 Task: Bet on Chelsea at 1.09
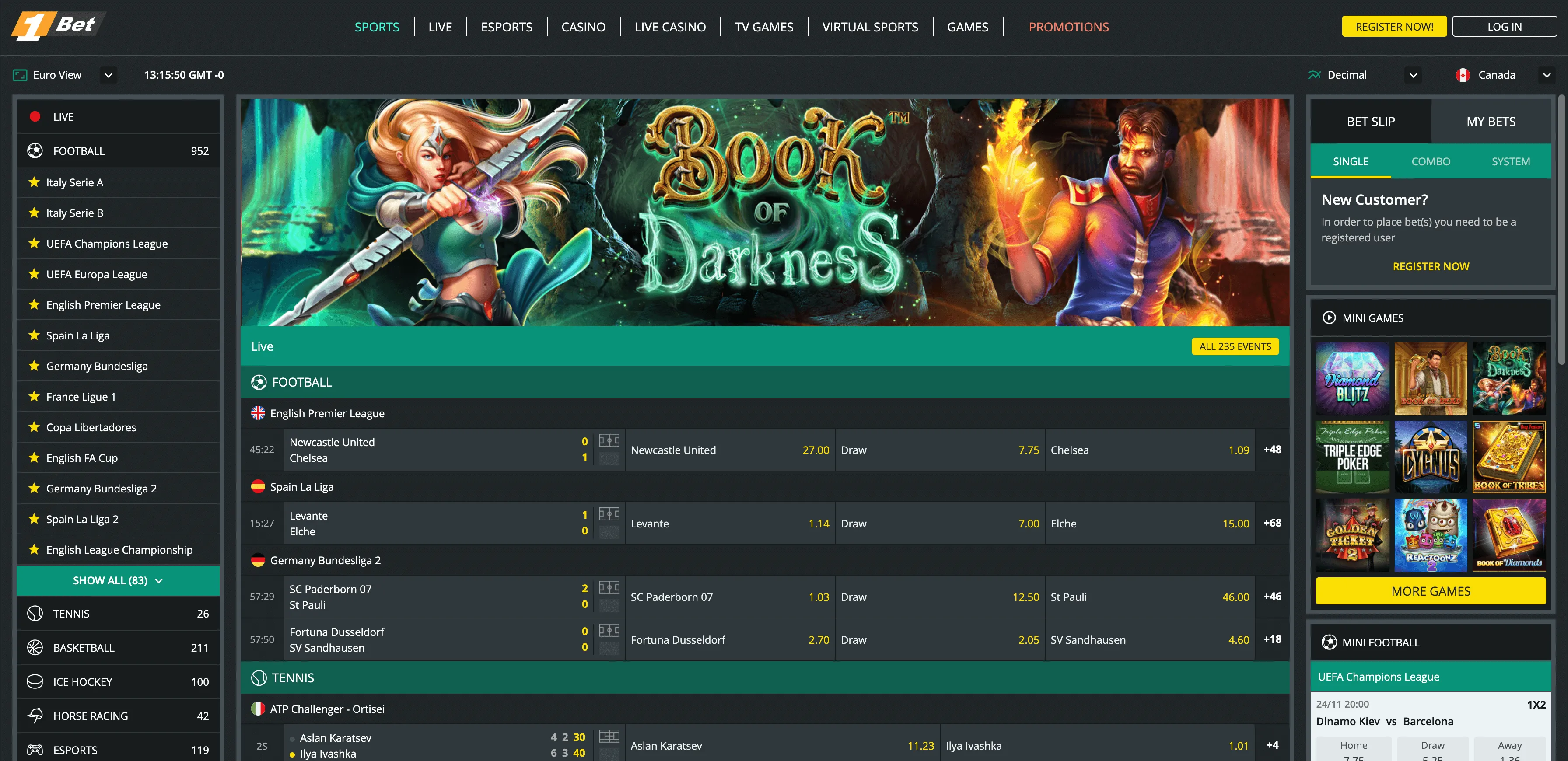[x=1149, y=450]
